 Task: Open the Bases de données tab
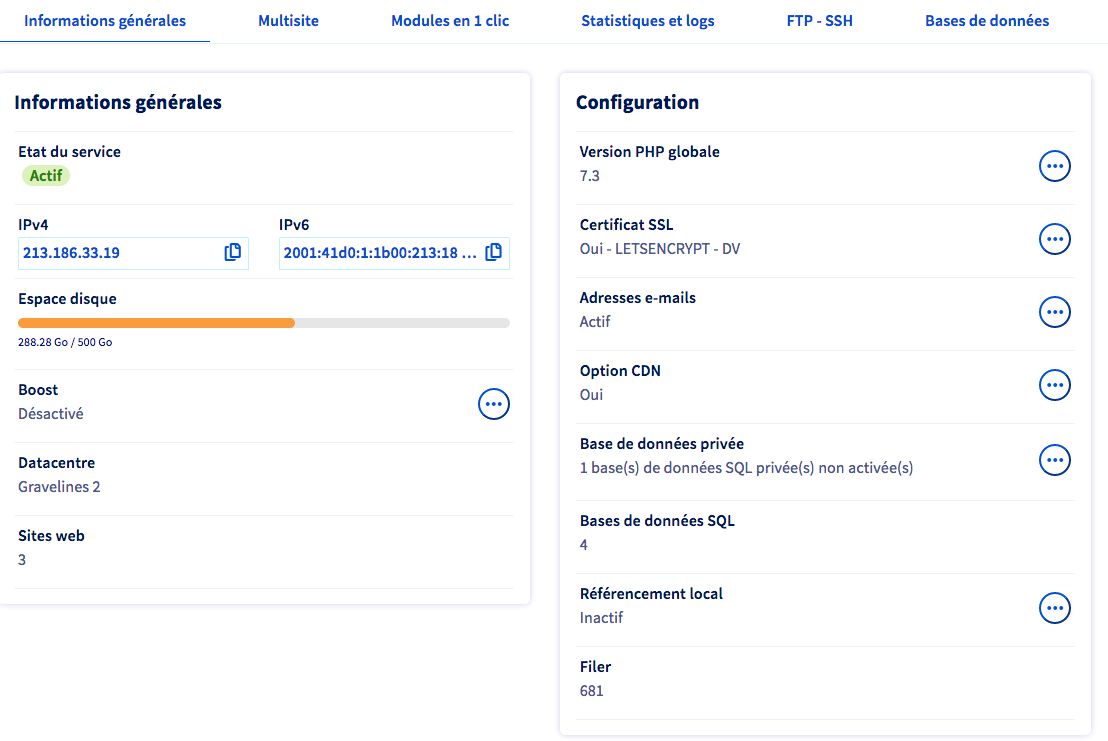click(x=987, y=21)
